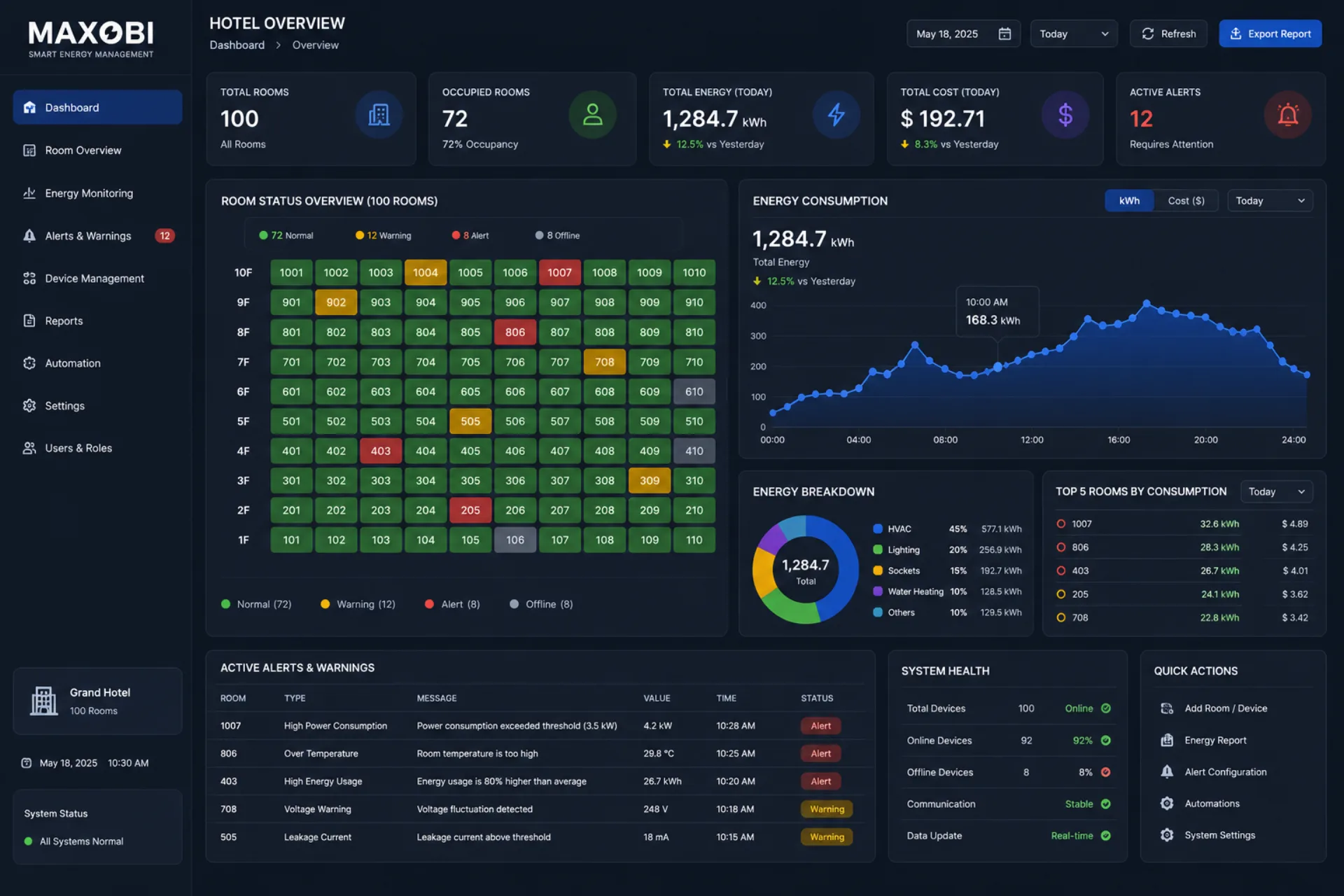Click the Total Rooms building icon
The width and height of the screenshot is (1344, 896).
point(379,115)
